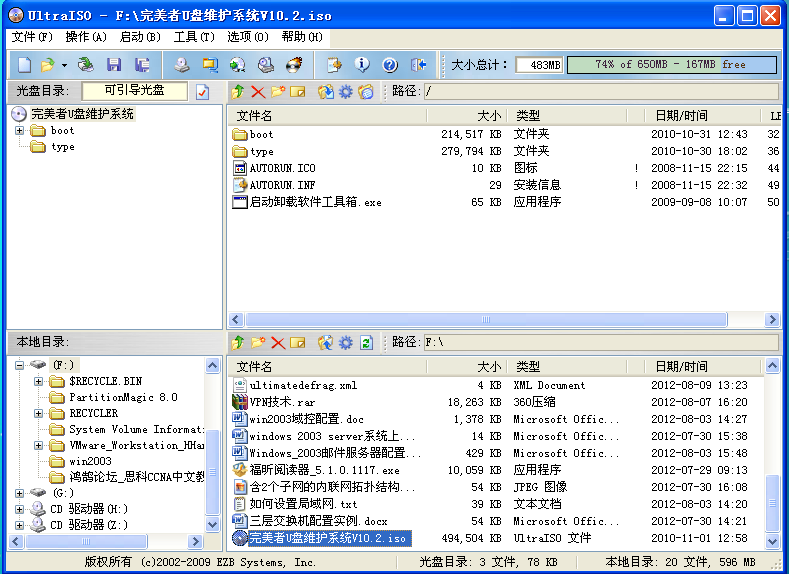
Task: Click the blue gear icon in local directory toolbar
Action: [346, 343]
